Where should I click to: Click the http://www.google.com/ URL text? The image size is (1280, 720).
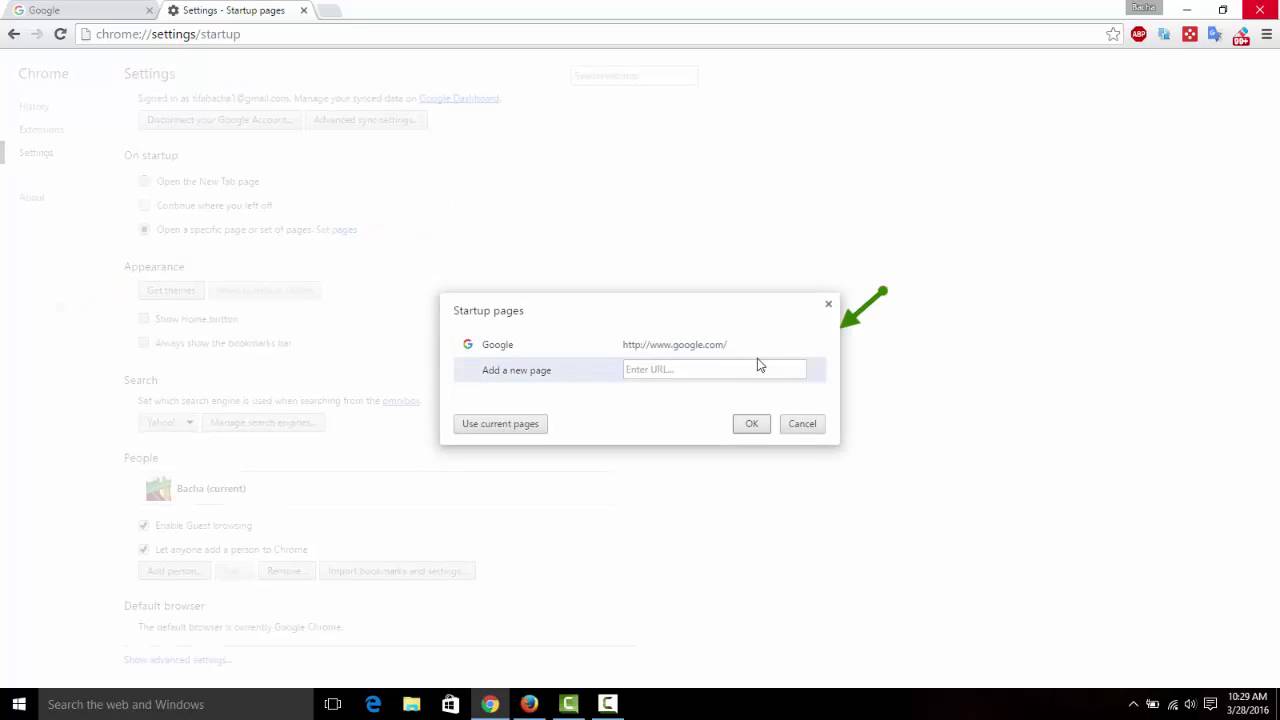click(674, 344)
